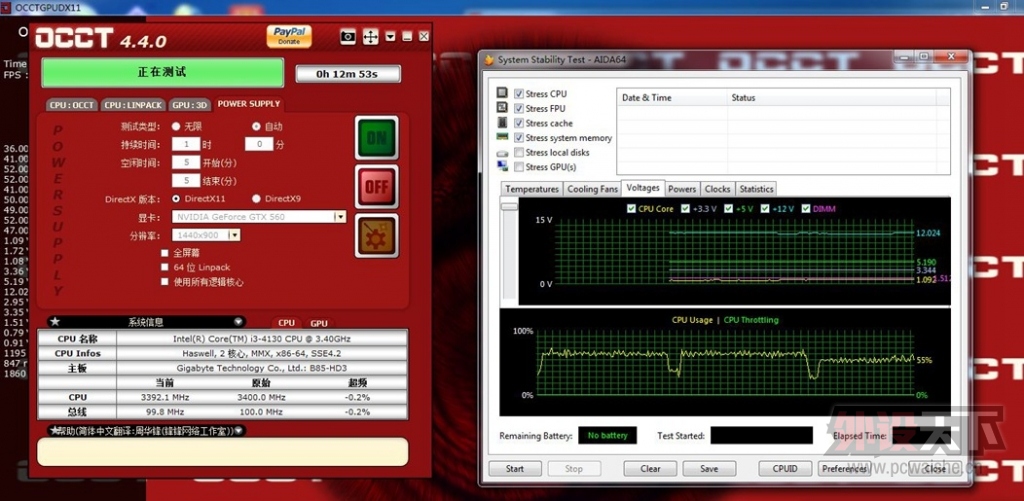The image size is (1024, 501).
Task: Switch to the CPU : OCCT tab
Action: tap(72, 105)
